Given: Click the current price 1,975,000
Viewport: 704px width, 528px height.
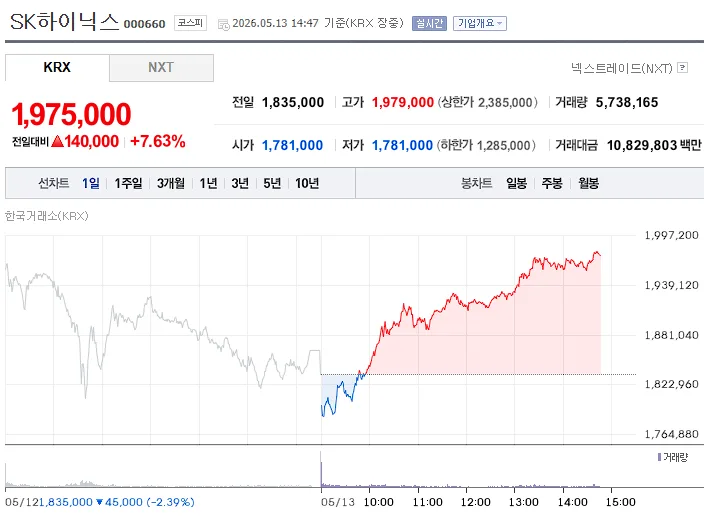Looking at the screenshot, I should pyautogui.click(x=71, y=114).
